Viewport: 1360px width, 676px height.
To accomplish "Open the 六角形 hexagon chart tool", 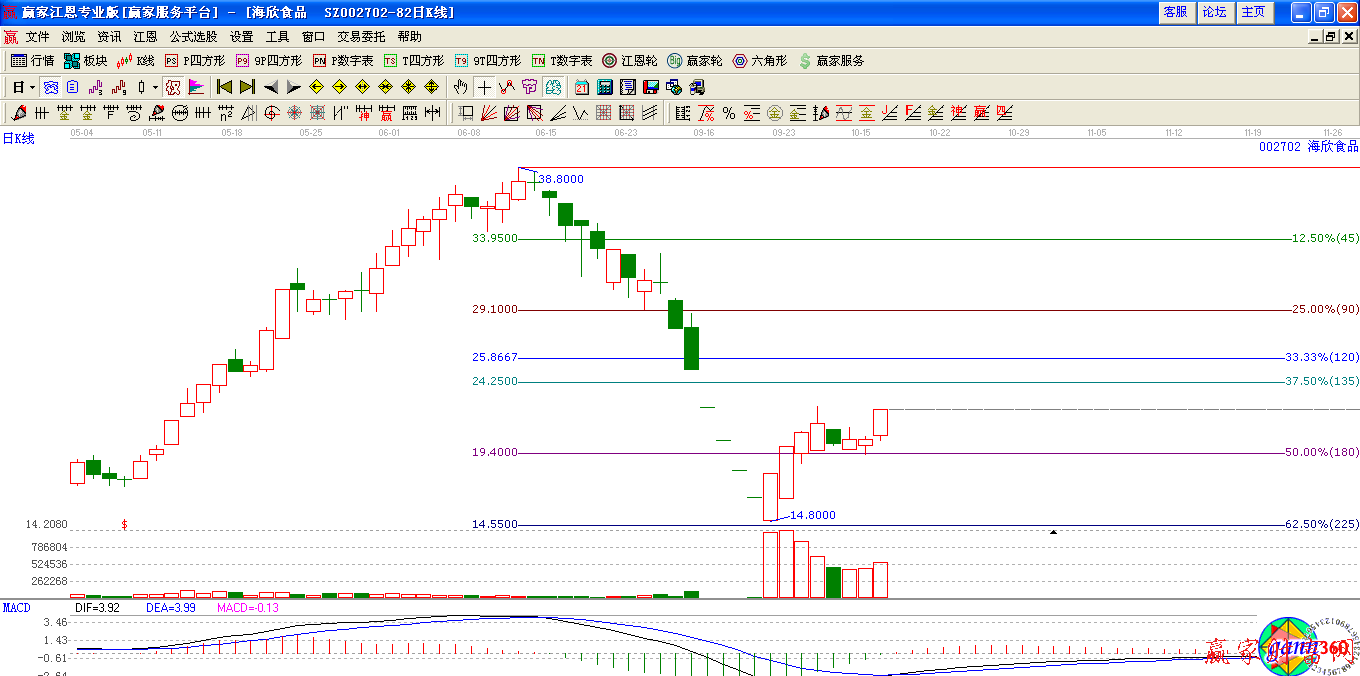I will (x=759, y=61).
